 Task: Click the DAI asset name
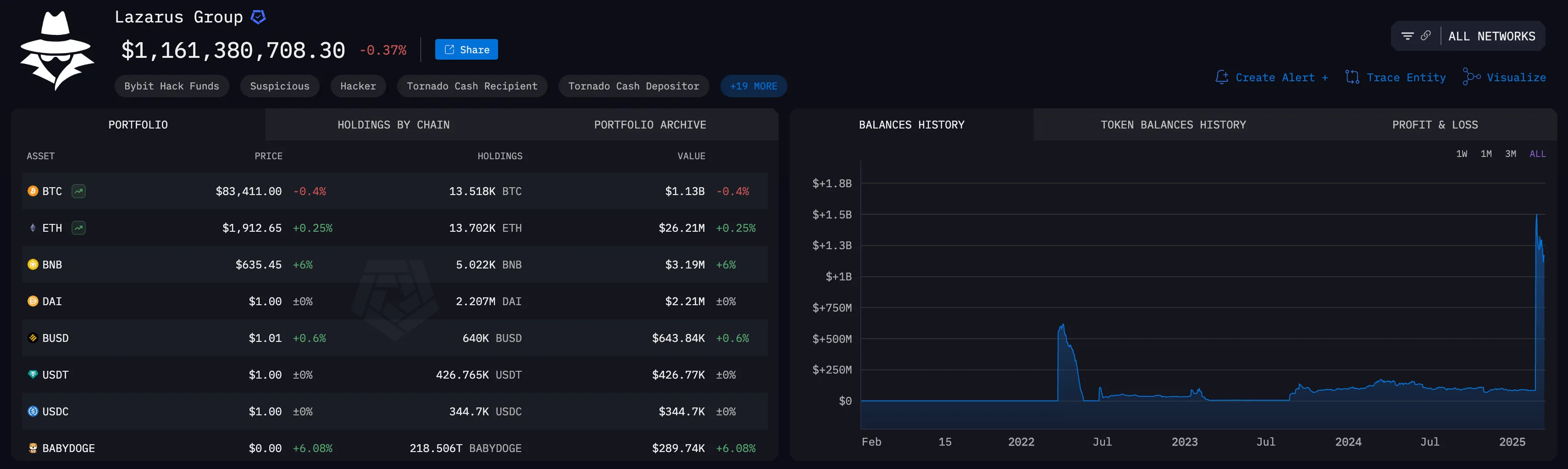coord(52,301)
